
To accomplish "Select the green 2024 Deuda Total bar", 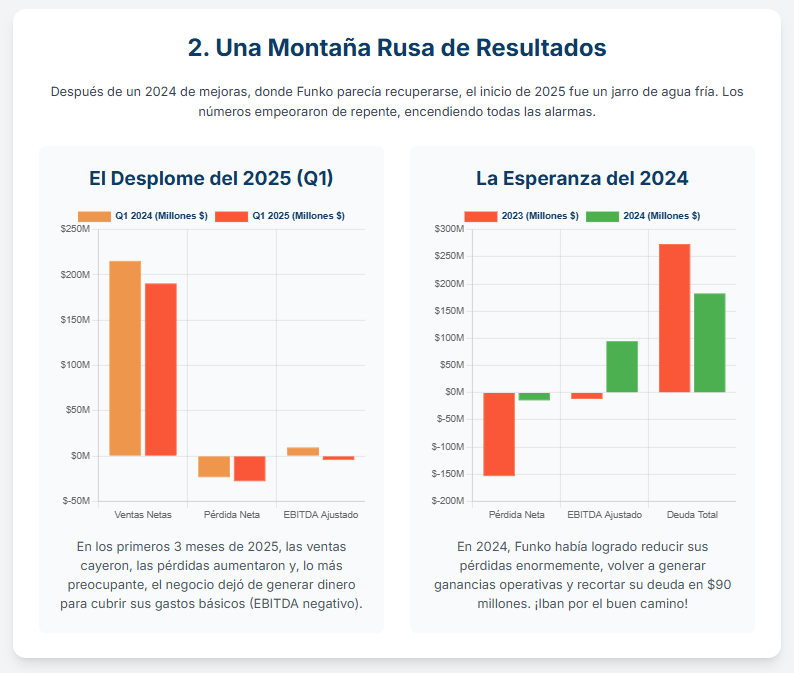I will (x=709, y=343).
